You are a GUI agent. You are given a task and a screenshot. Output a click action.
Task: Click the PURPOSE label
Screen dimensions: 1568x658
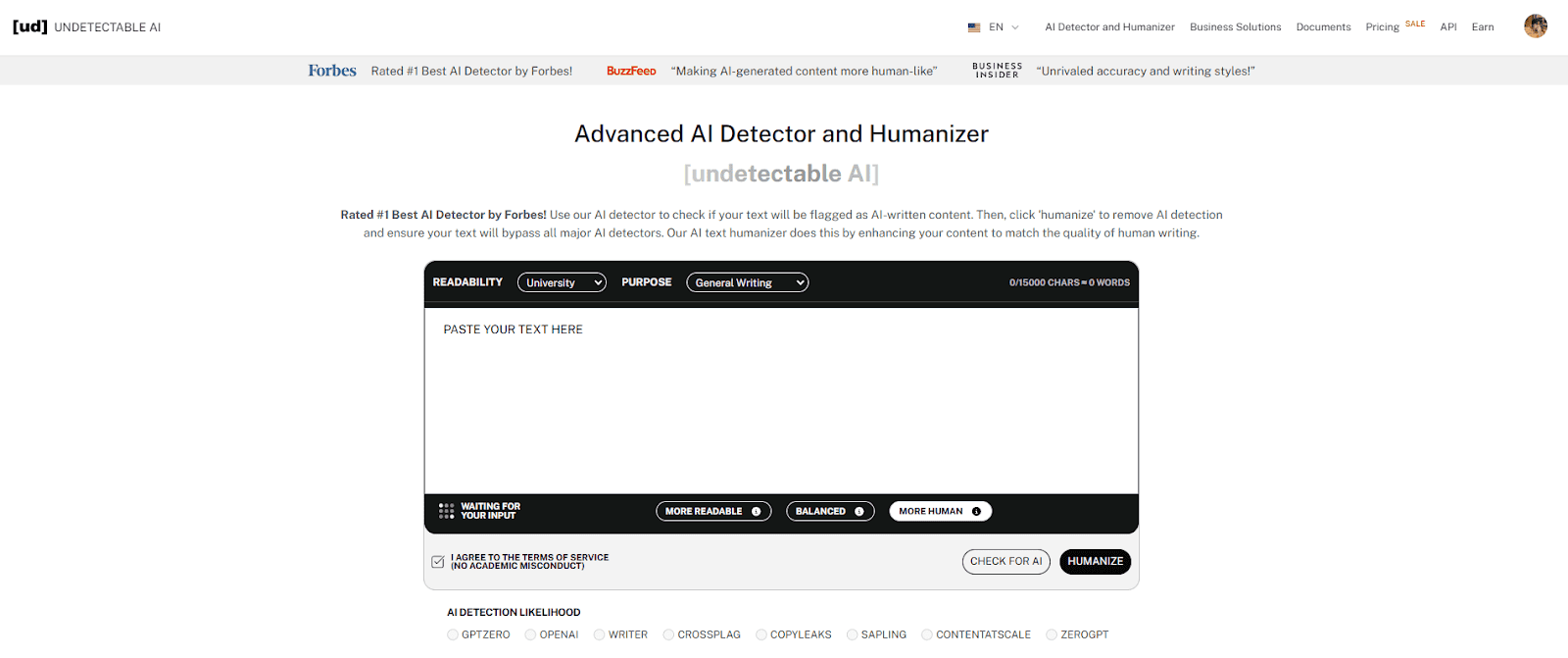tap(647, 282)
